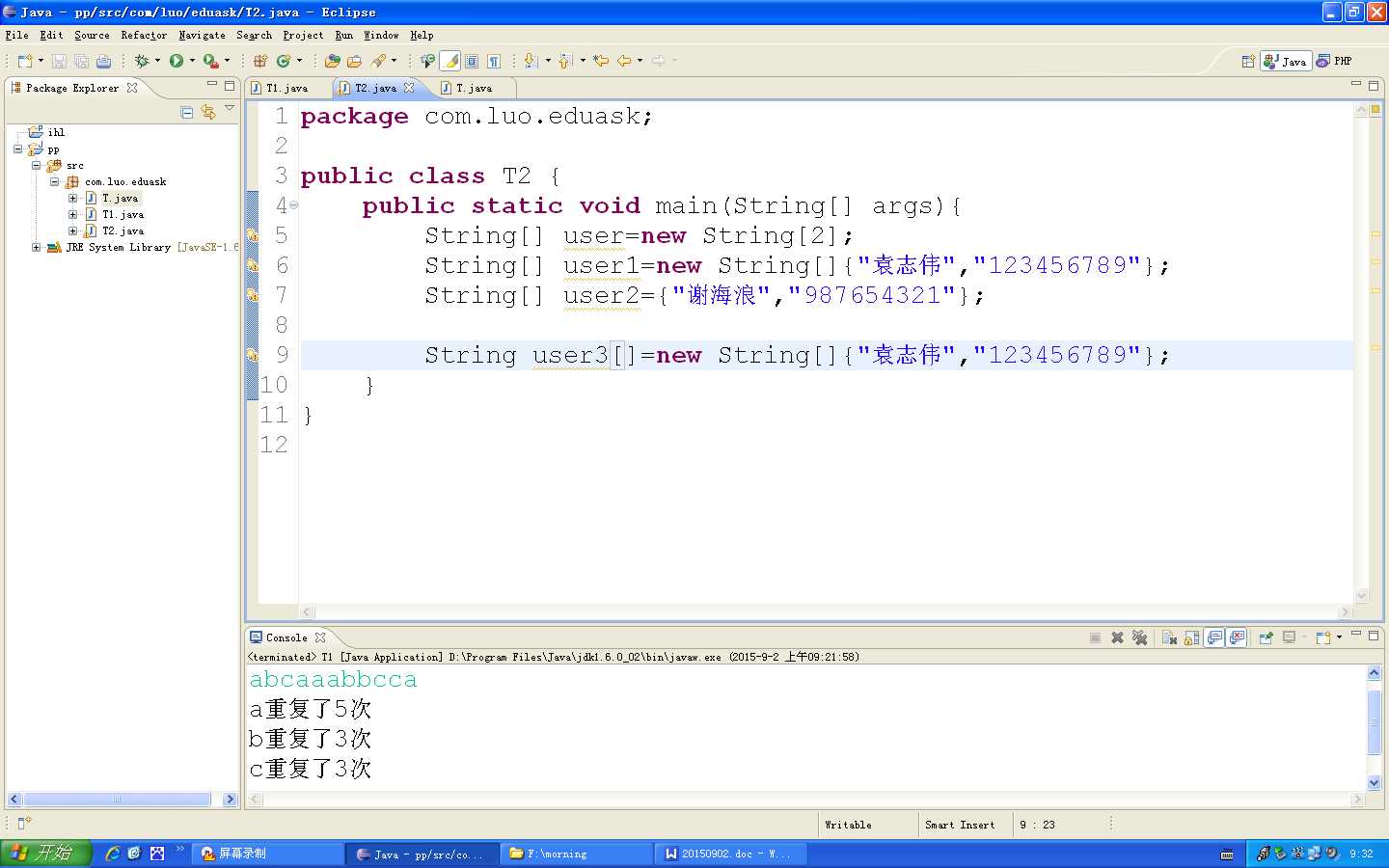Click the Console vertical scrollbar thumb
1389x868 pixels.
(1375, 722)
